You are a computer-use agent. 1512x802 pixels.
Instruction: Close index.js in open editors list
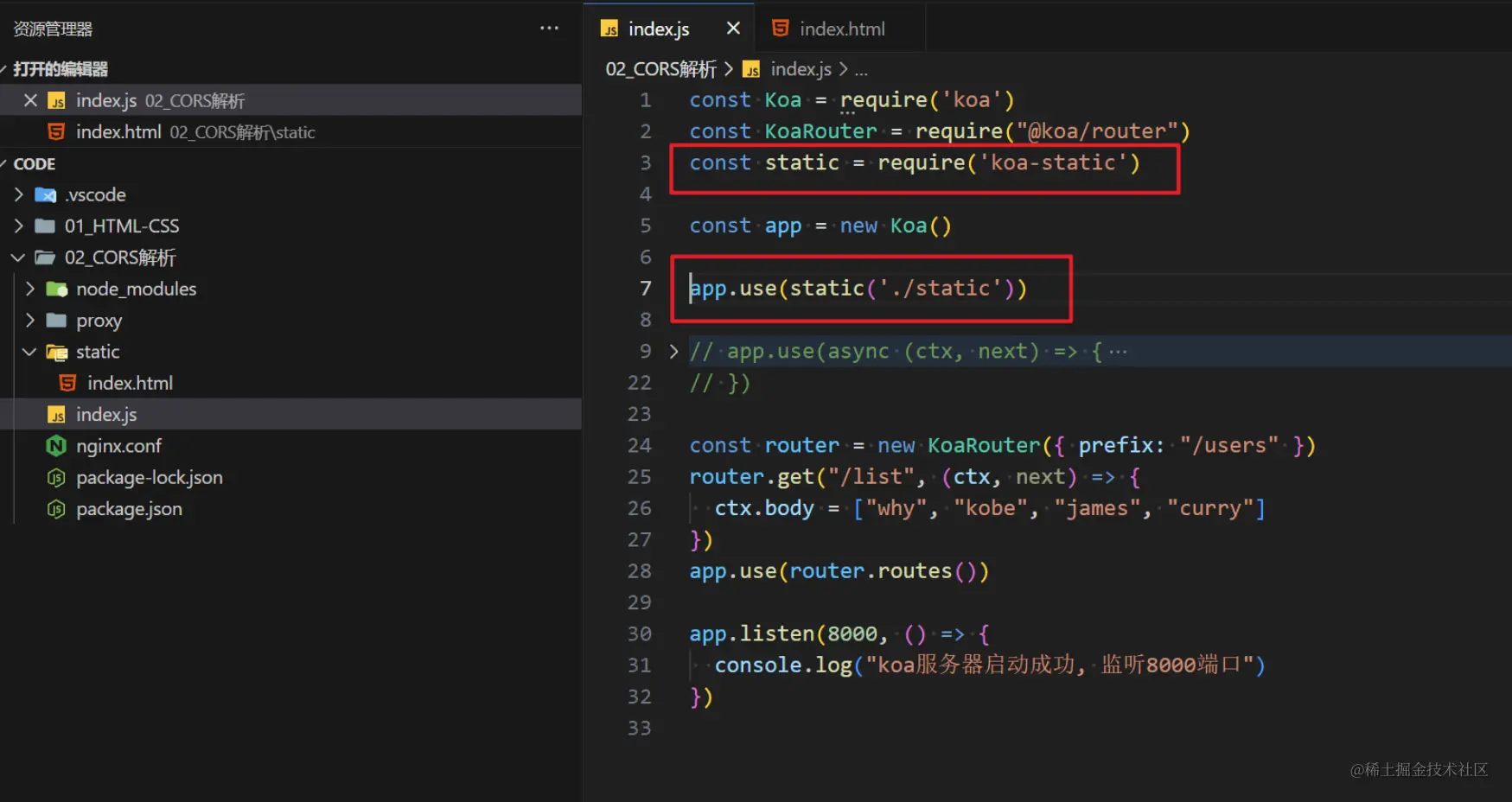[x=30, y=100]
